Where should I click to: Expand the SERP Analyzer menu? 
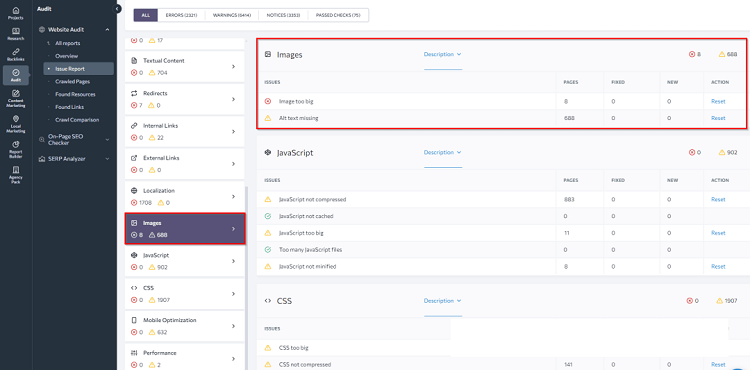tap(107, 159)
